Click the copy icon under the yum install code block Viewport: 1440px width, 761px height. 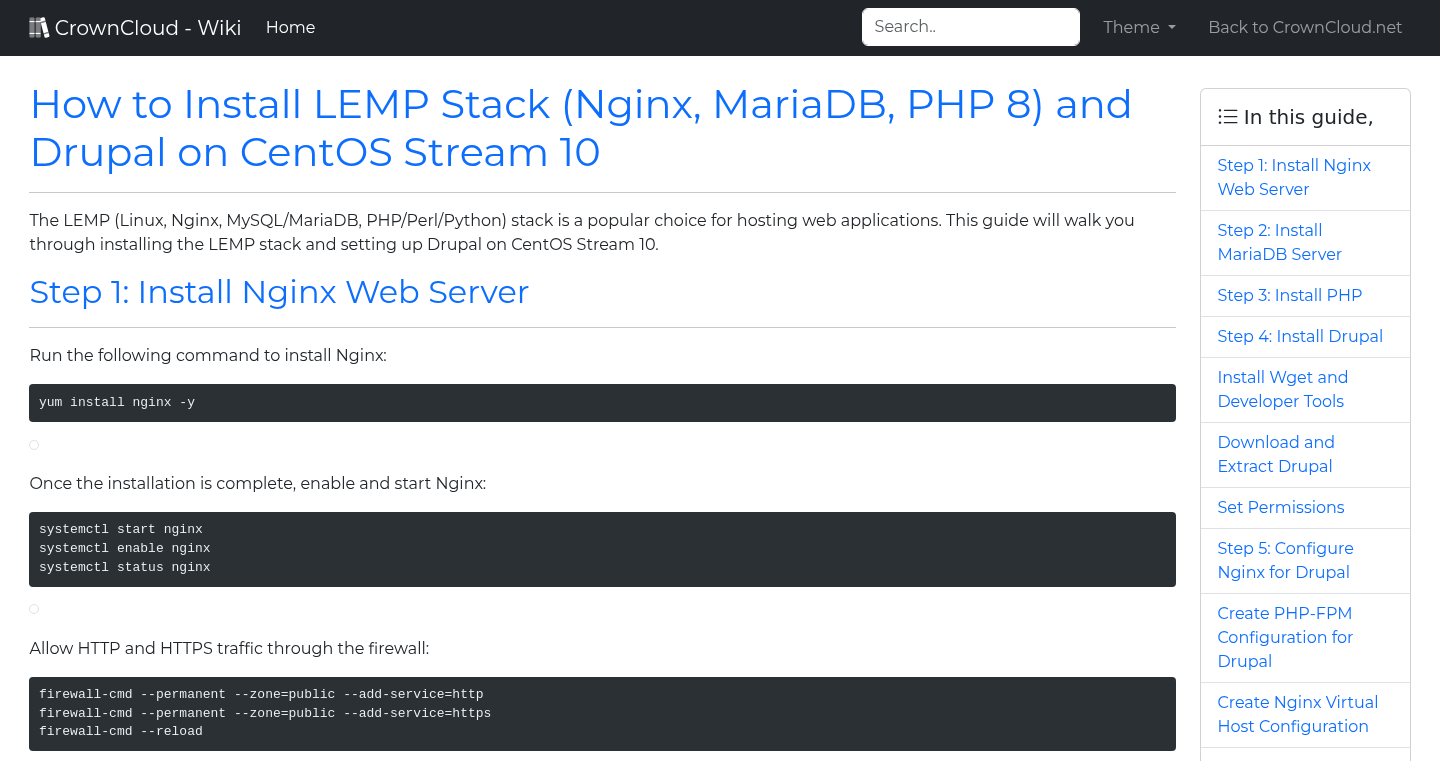(x=33, y=444)
